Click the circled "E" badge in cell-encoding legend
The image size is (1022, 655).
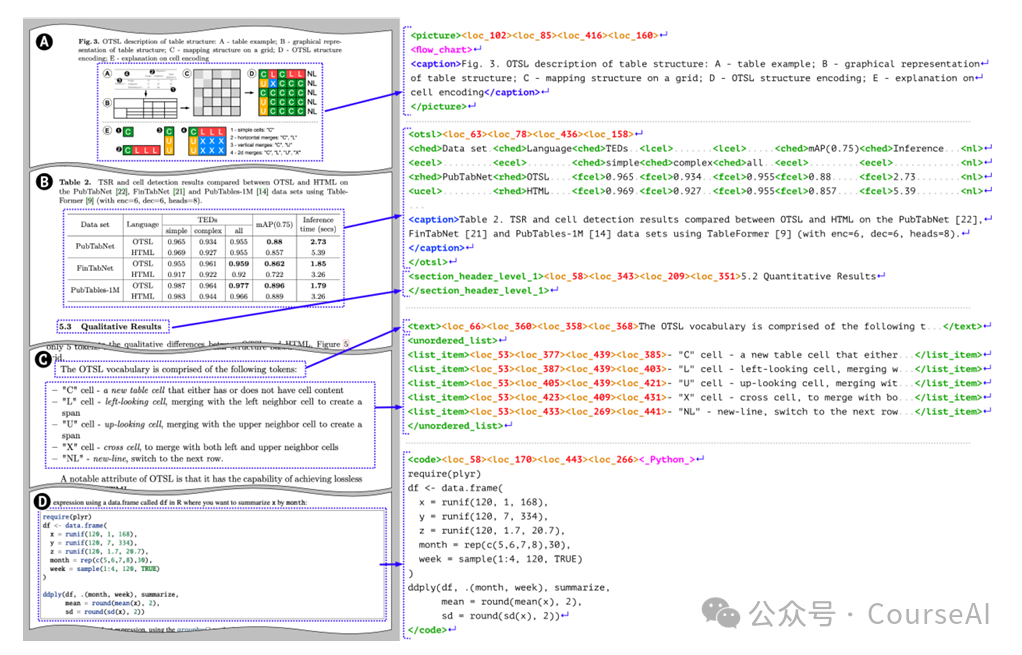tap(108, 130)
